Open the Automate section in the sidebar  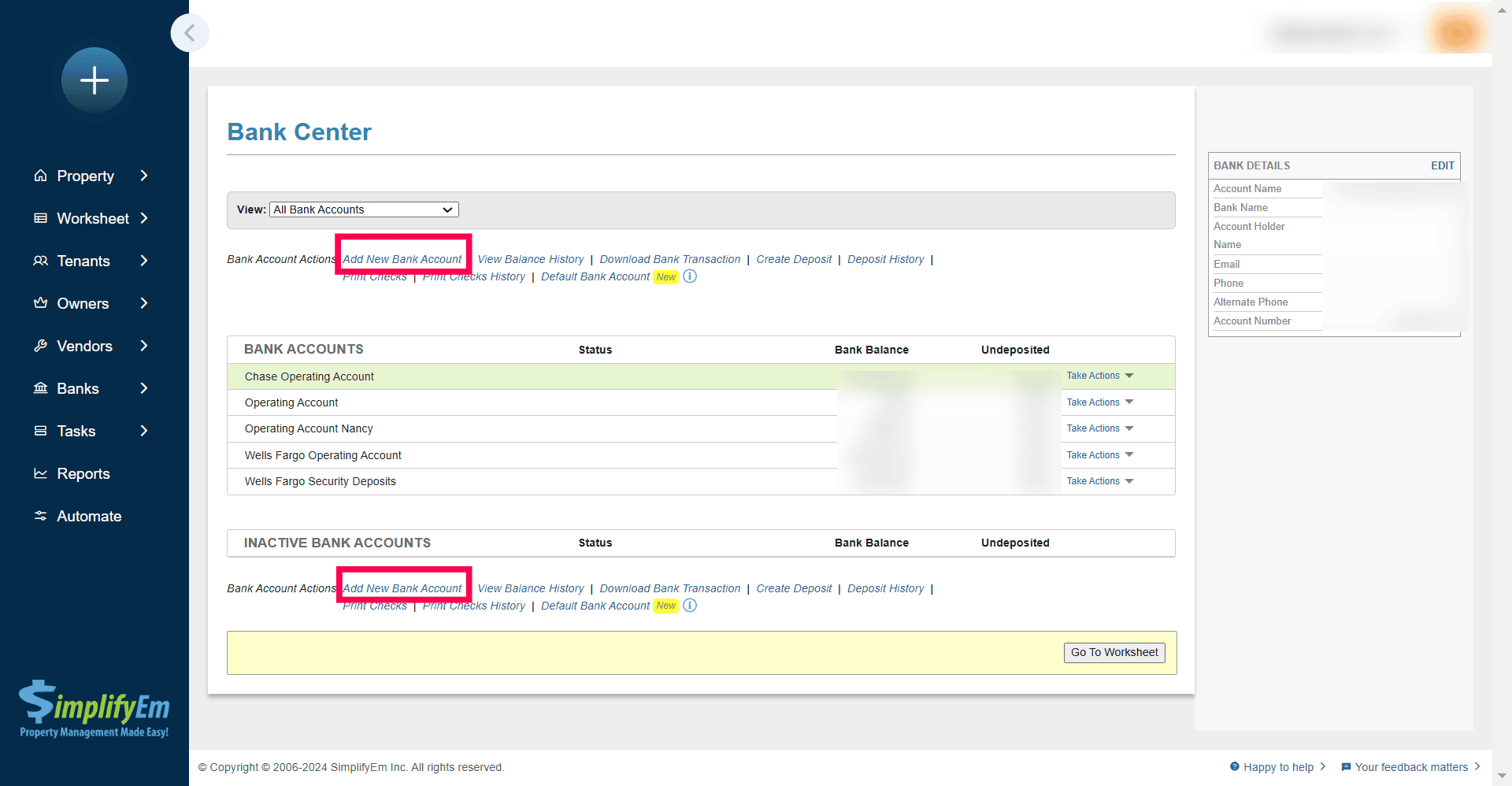(x=89, y=517)
